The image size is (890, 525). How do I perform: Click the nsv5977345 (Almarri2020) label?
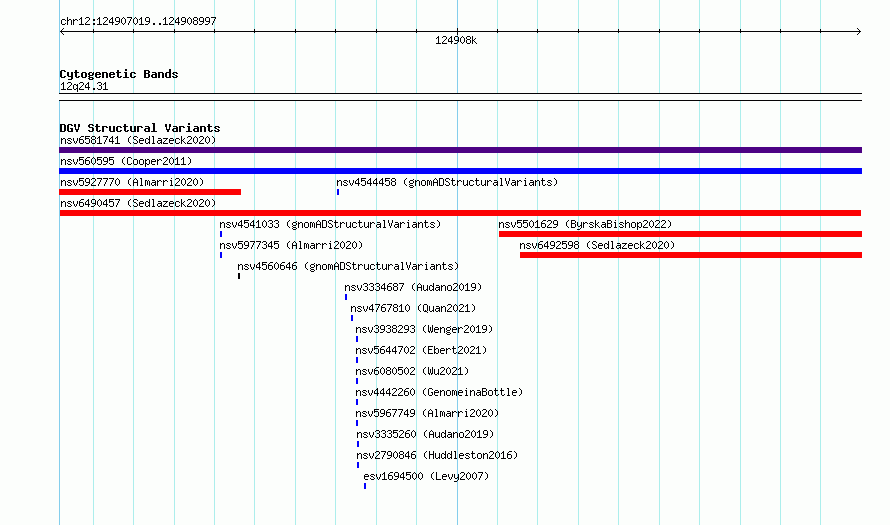[x=291, y=245]
